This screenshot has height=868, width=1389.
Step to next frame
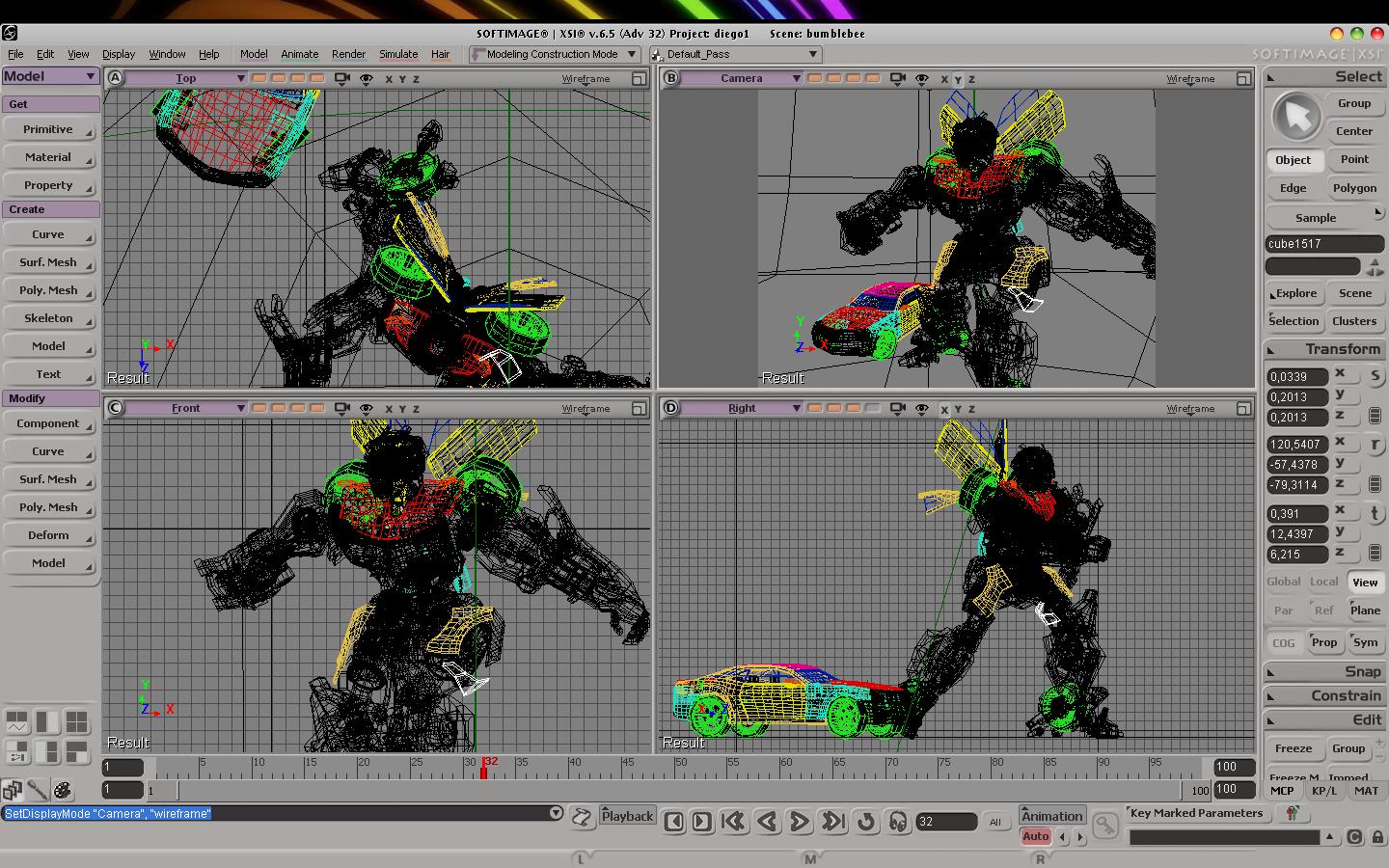(x=702, y=821)
